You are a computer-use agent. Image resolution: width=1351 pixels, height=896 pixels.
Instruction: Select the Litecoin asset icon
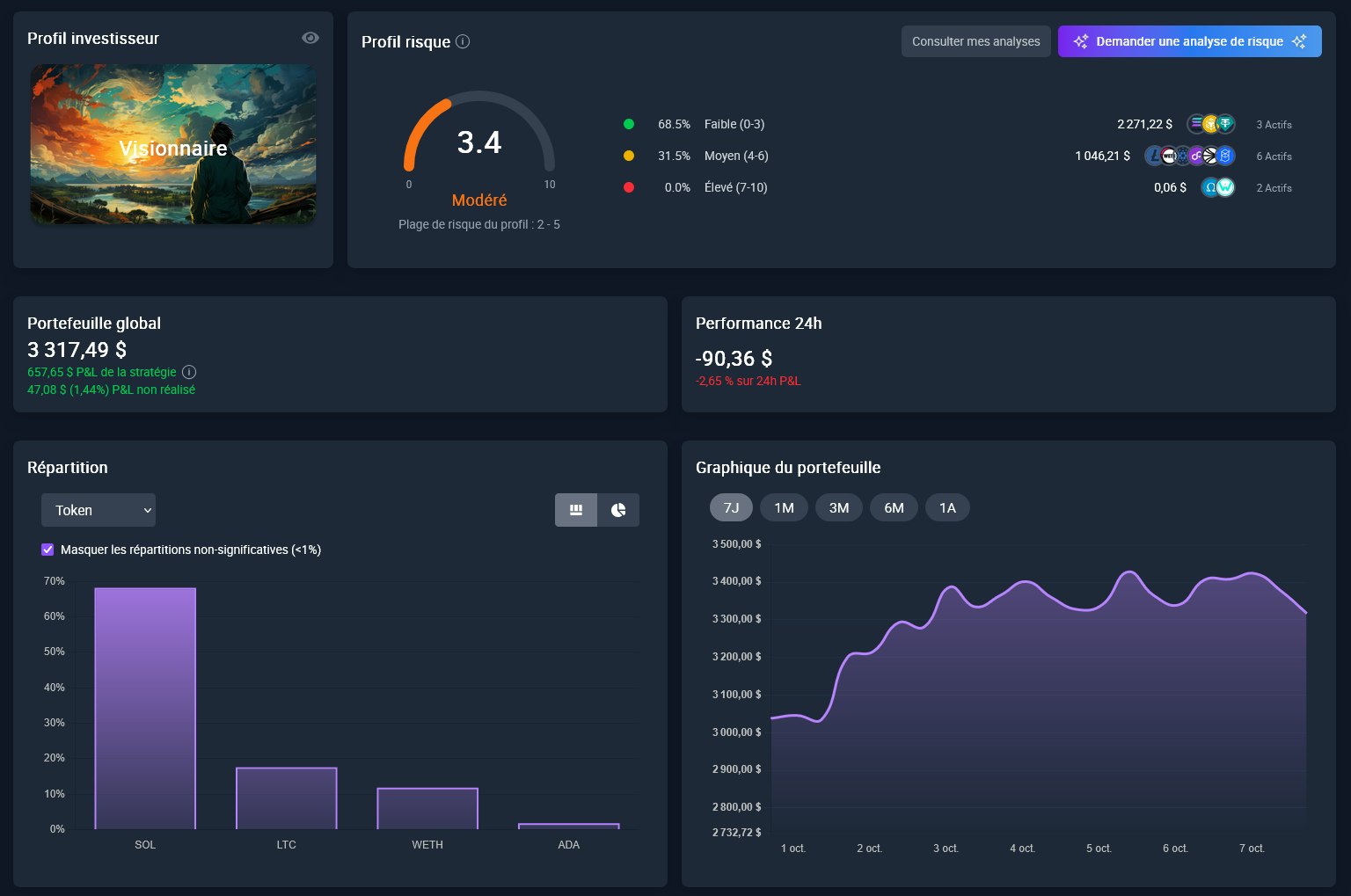[1155, 155]
